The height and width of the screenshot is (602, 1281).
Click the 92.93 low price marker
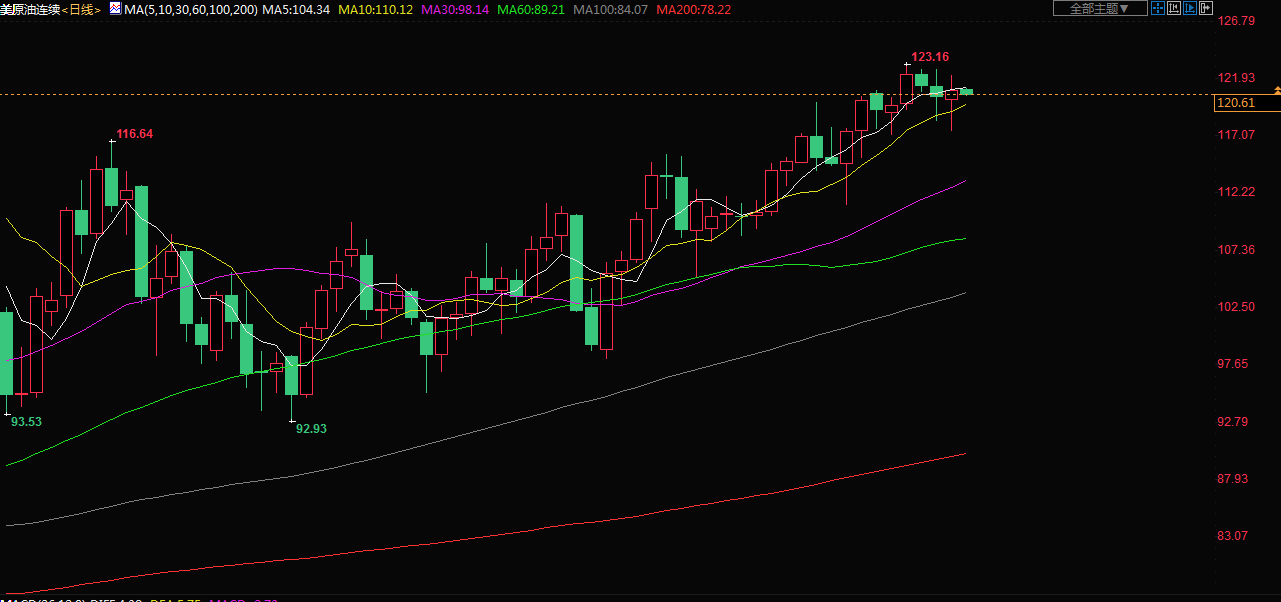[x=311, y=428]
